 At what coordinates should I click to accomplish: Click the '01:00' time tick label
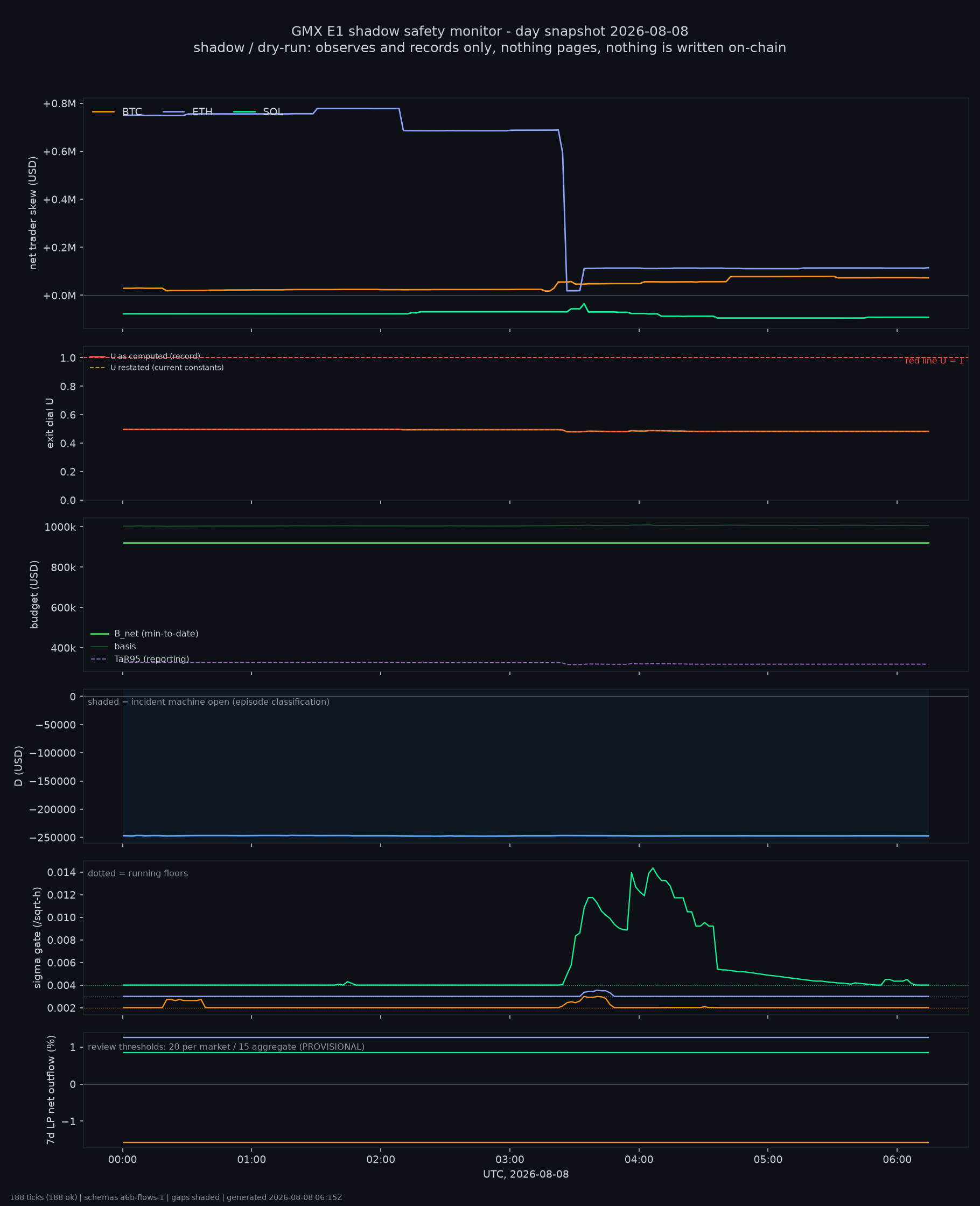tap(251, 1160)
